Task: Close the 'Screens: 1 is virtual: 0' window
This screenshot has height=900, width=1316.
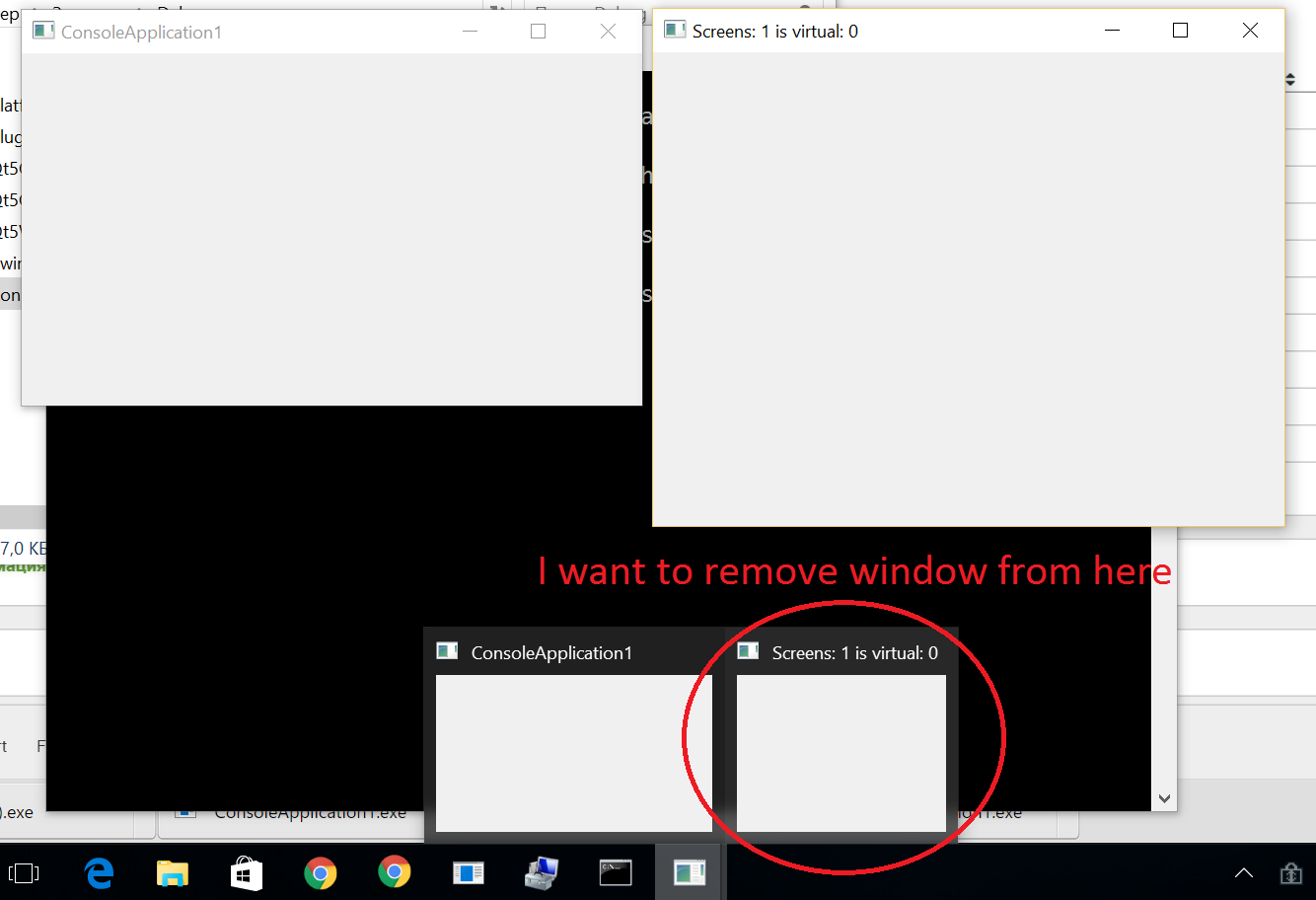Action: click(x=1250, y=31)
